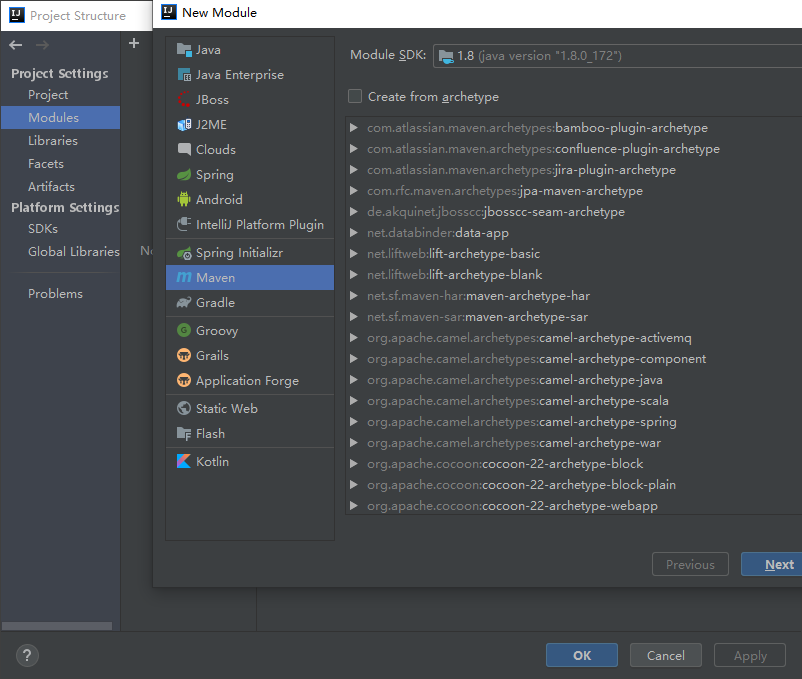Expand lift-archetype-basic entry
The height and width of the screenshot is (679, 802).
(x=353, y=254)
